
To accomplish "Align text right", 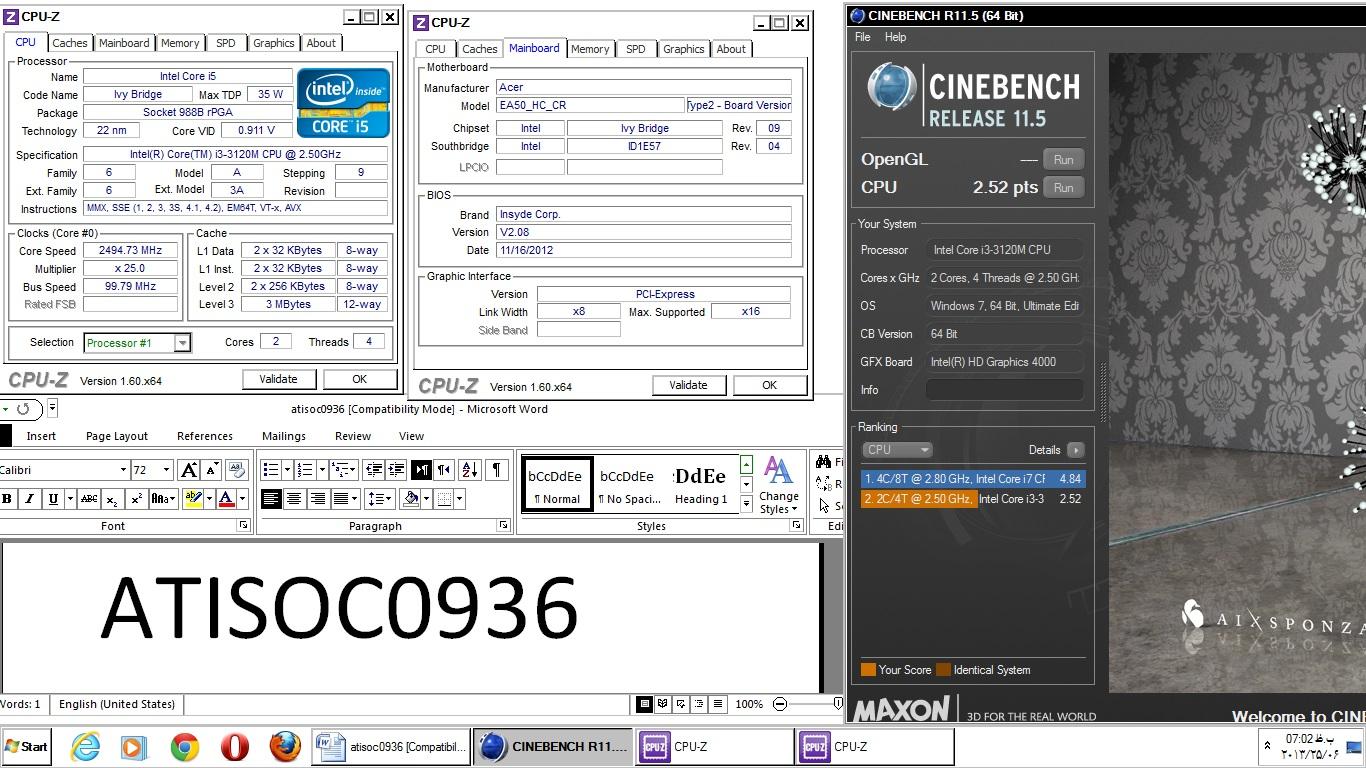I will click(x=317, y=498).
